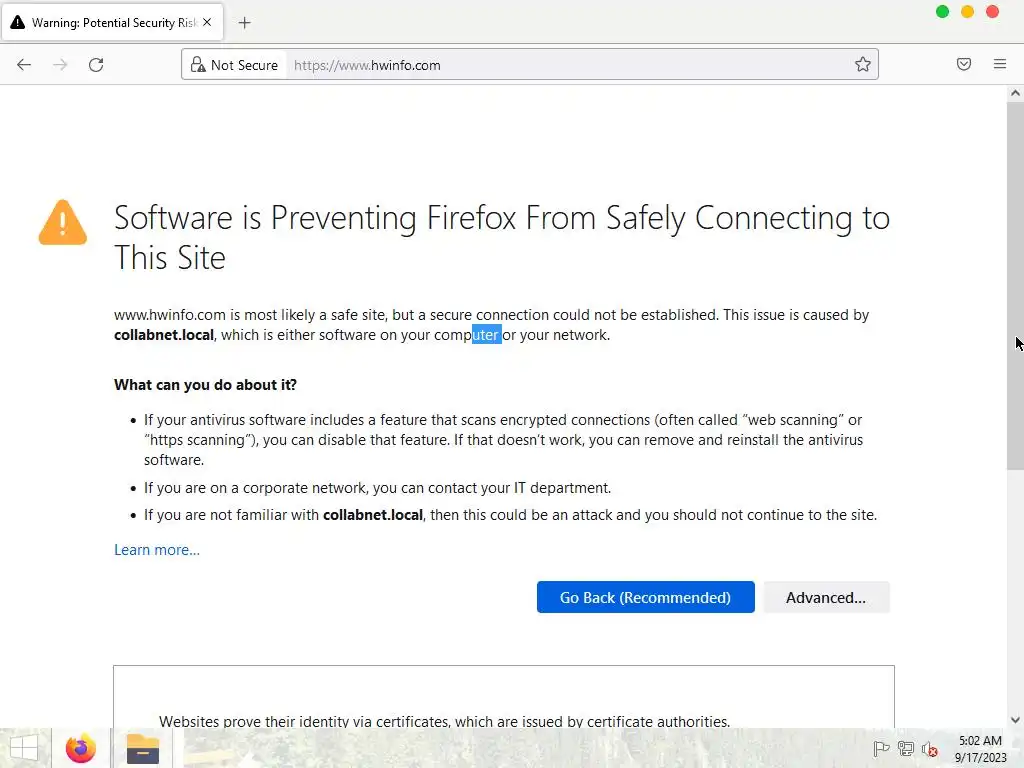Bookmark this page with star icon

(862, 65)
